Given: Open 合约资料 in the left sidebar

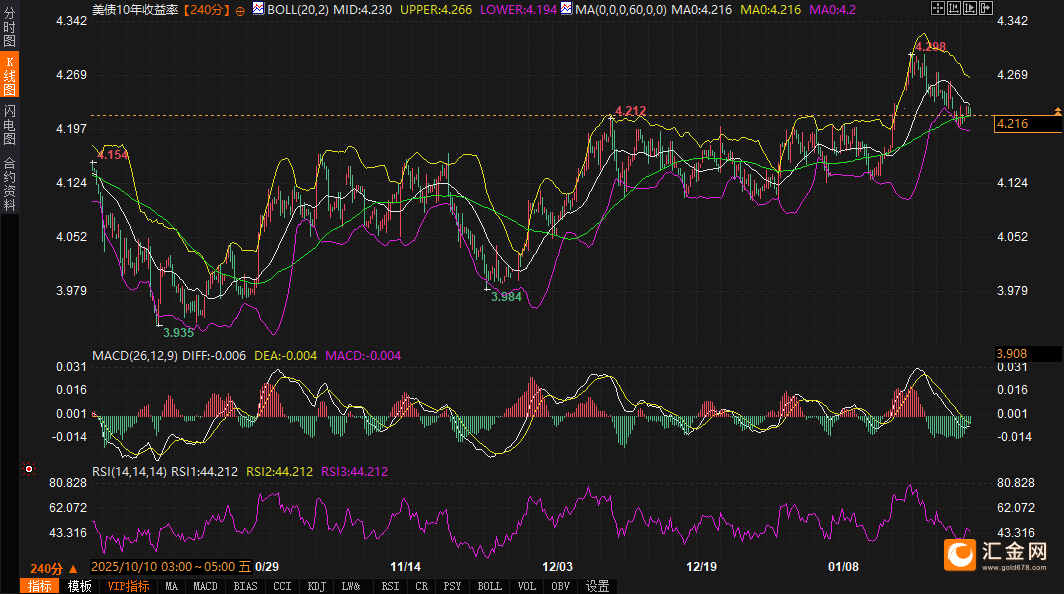Looking at the screenshot, I should 9,183.
